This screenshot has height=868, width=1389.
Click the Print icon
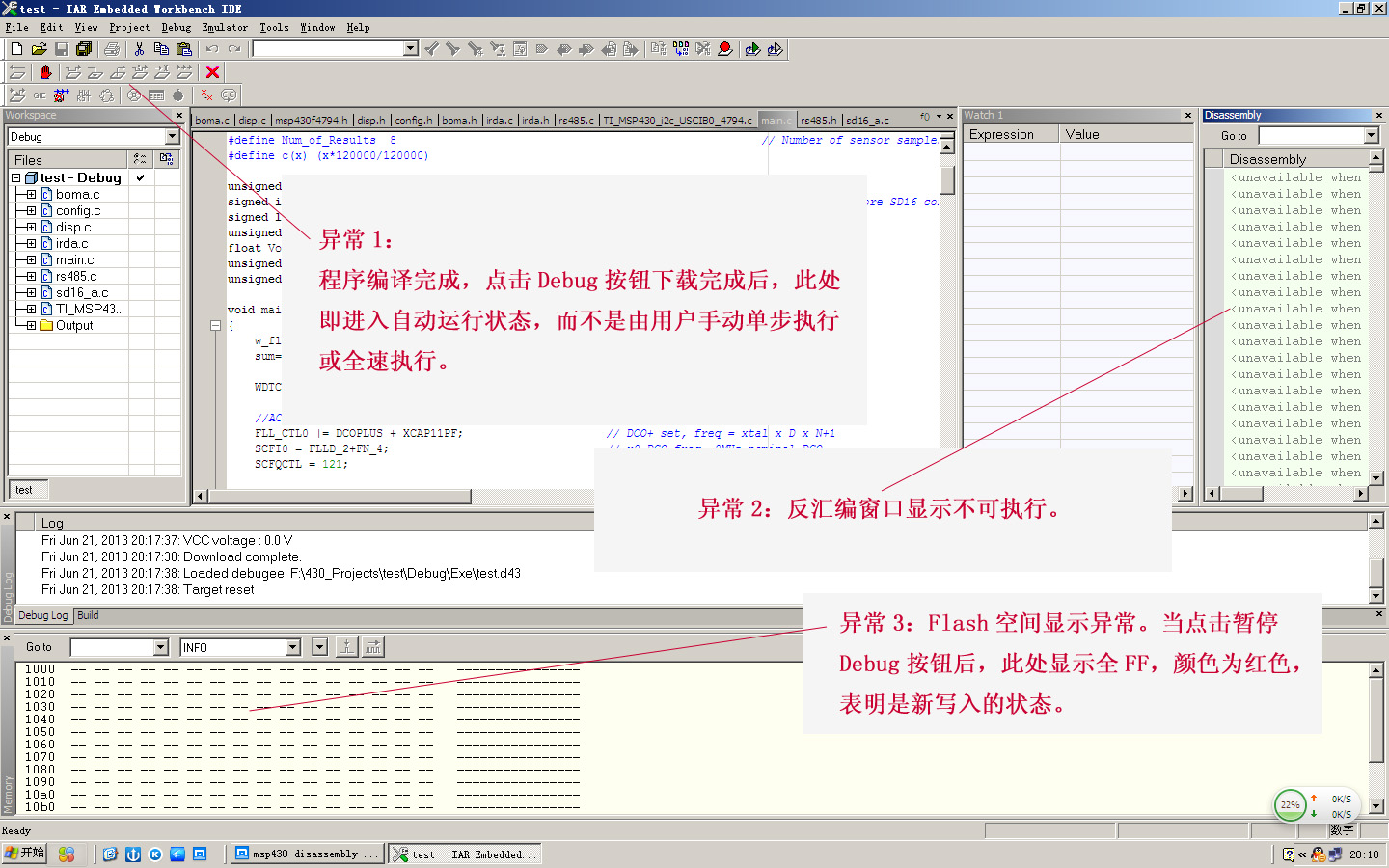tap(112, 49)
